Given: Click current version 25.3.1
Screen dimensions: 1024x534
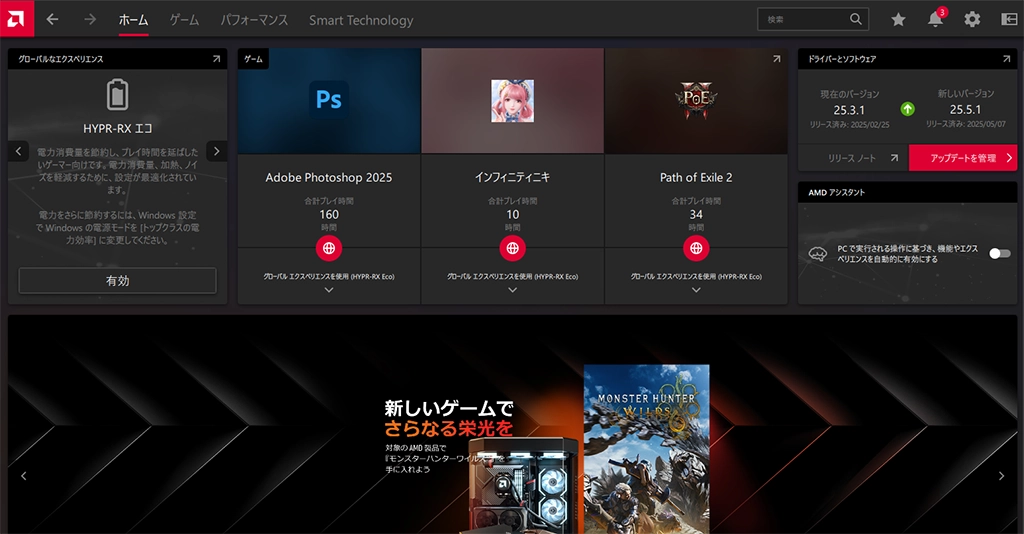Looking at the screenshot, I should click(849, 110).
